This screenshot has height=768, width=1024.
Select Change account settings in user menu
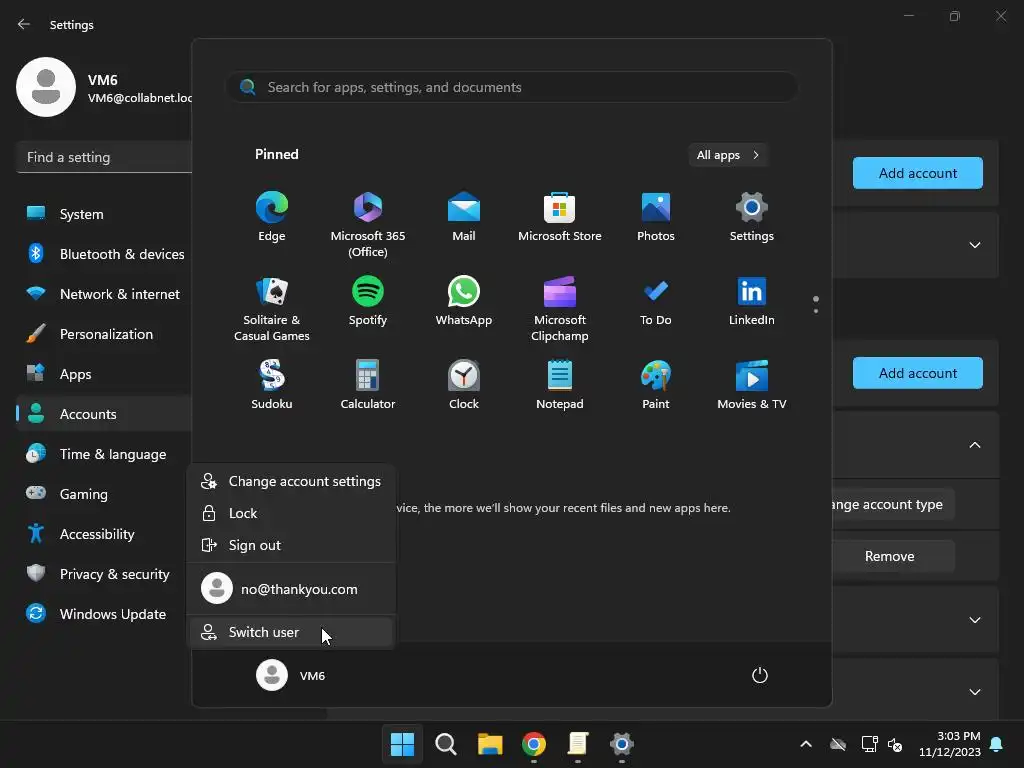[x=291, y=481]
